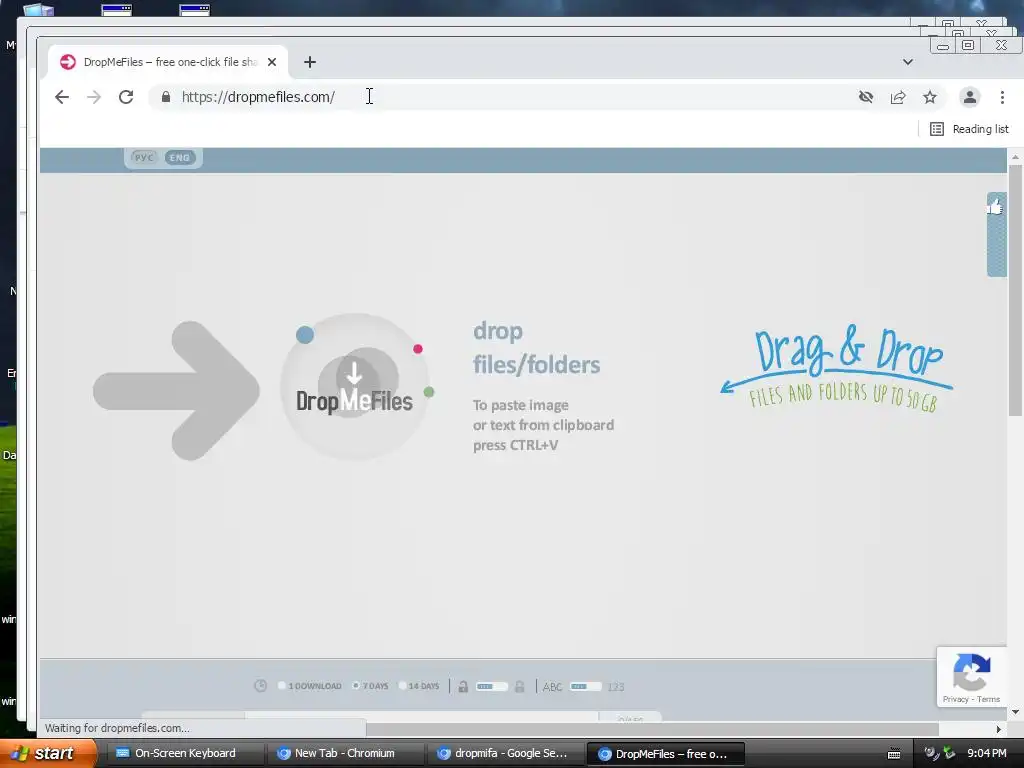Switch site language to РУС

[x=144, y=157]
